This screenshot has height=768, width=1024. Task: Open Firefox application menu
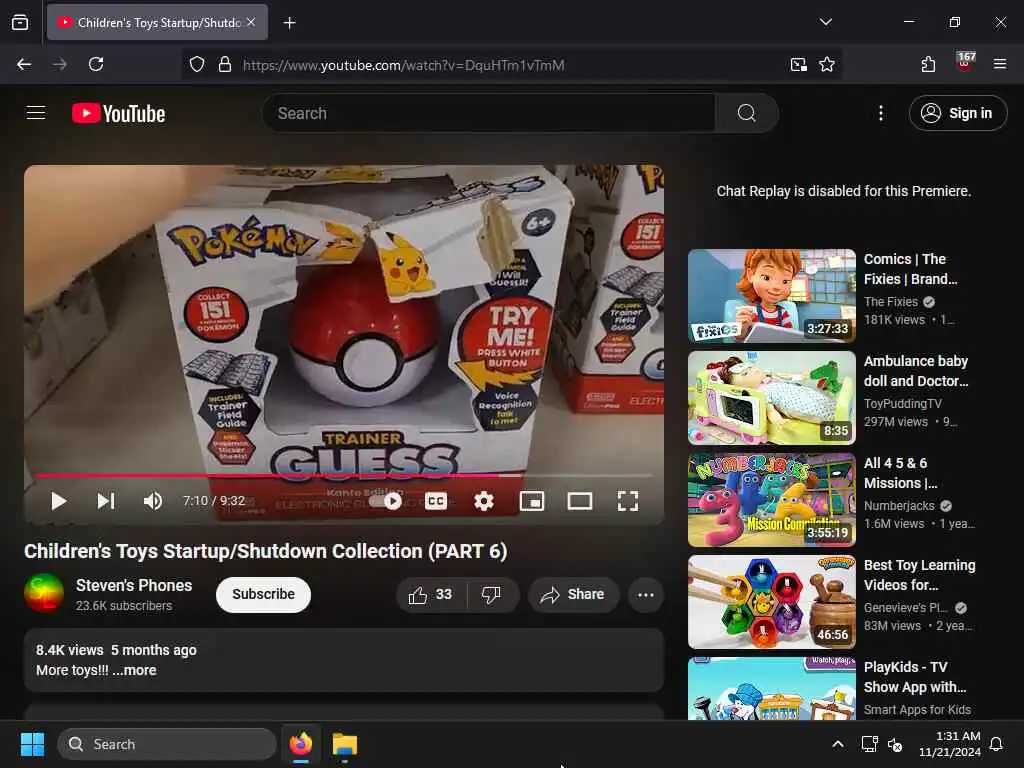(x=1000, y=64)
